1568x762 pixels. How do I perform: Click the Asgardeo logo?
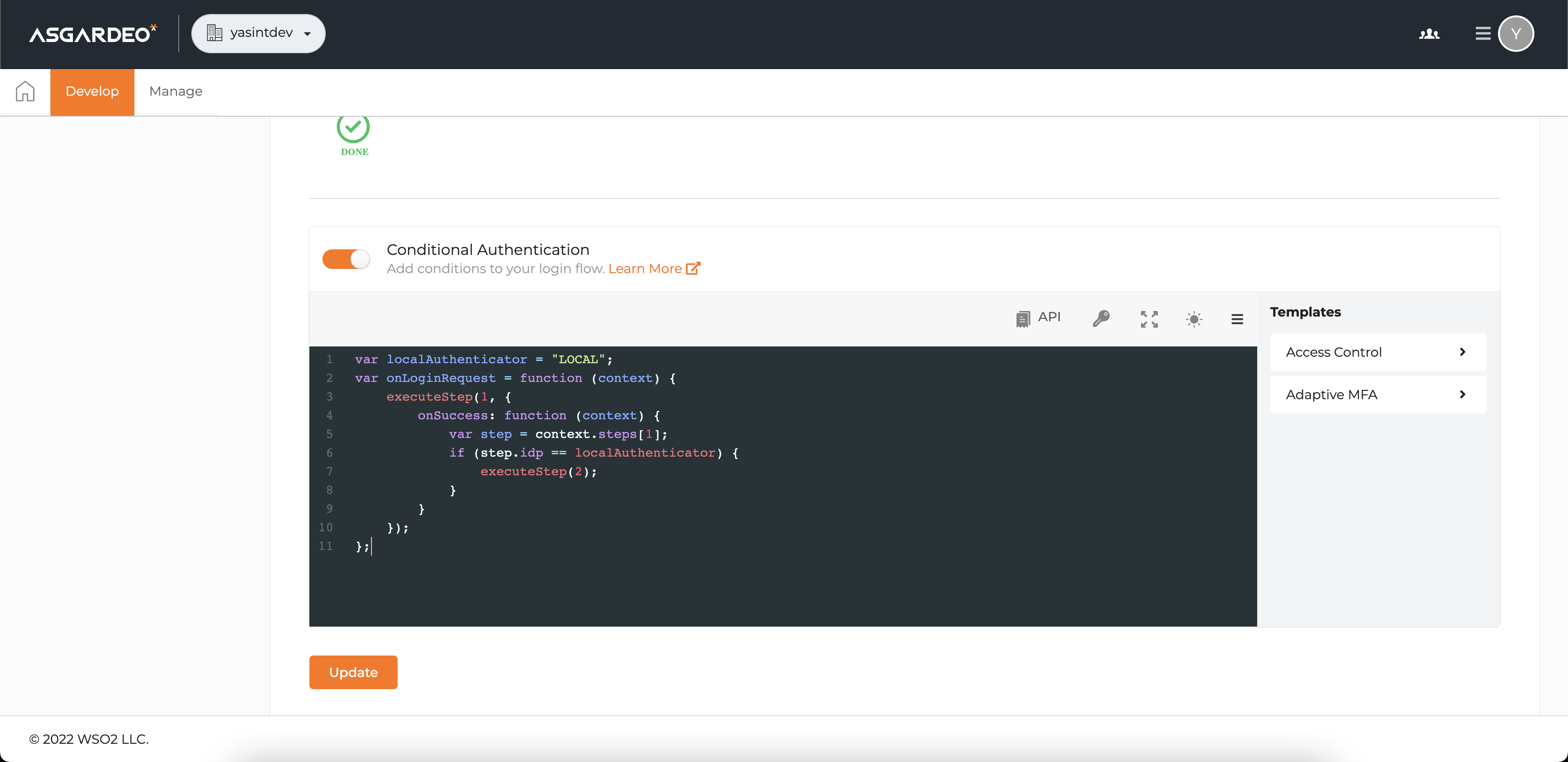click(x=92, y=34)
